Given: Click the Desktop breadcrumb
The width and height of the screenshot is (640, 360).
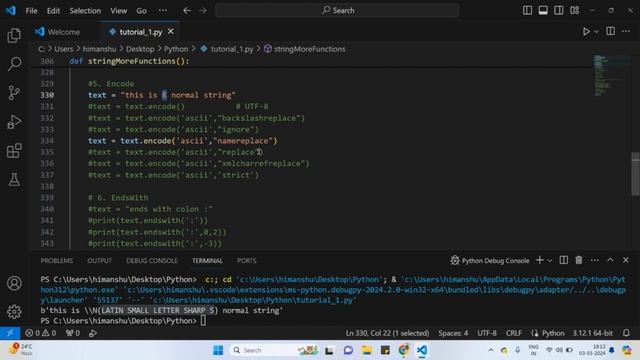Looking at the screenshot, I should click(140, 49).
